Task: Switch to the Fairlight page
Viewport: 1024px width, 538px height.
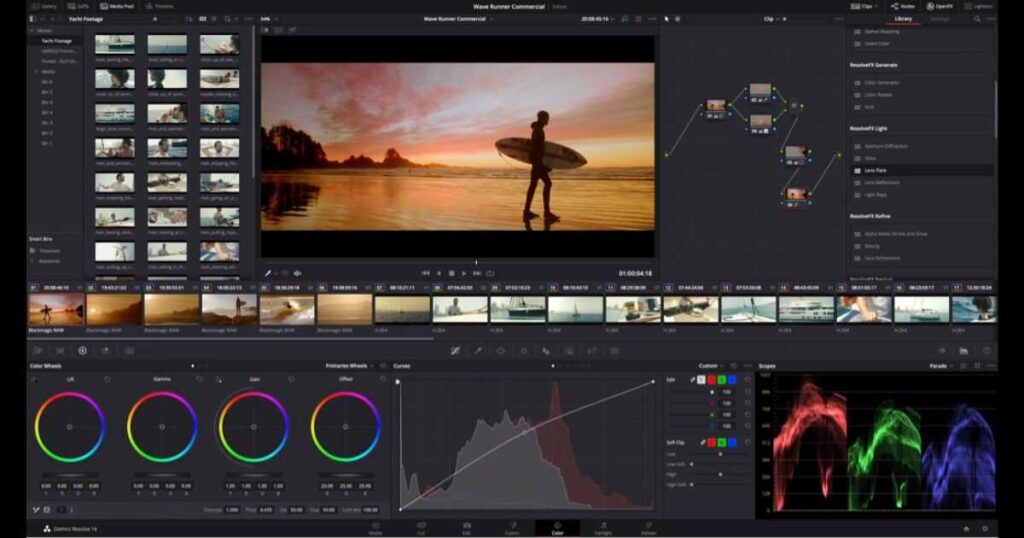Action: (x=603, y=528)
